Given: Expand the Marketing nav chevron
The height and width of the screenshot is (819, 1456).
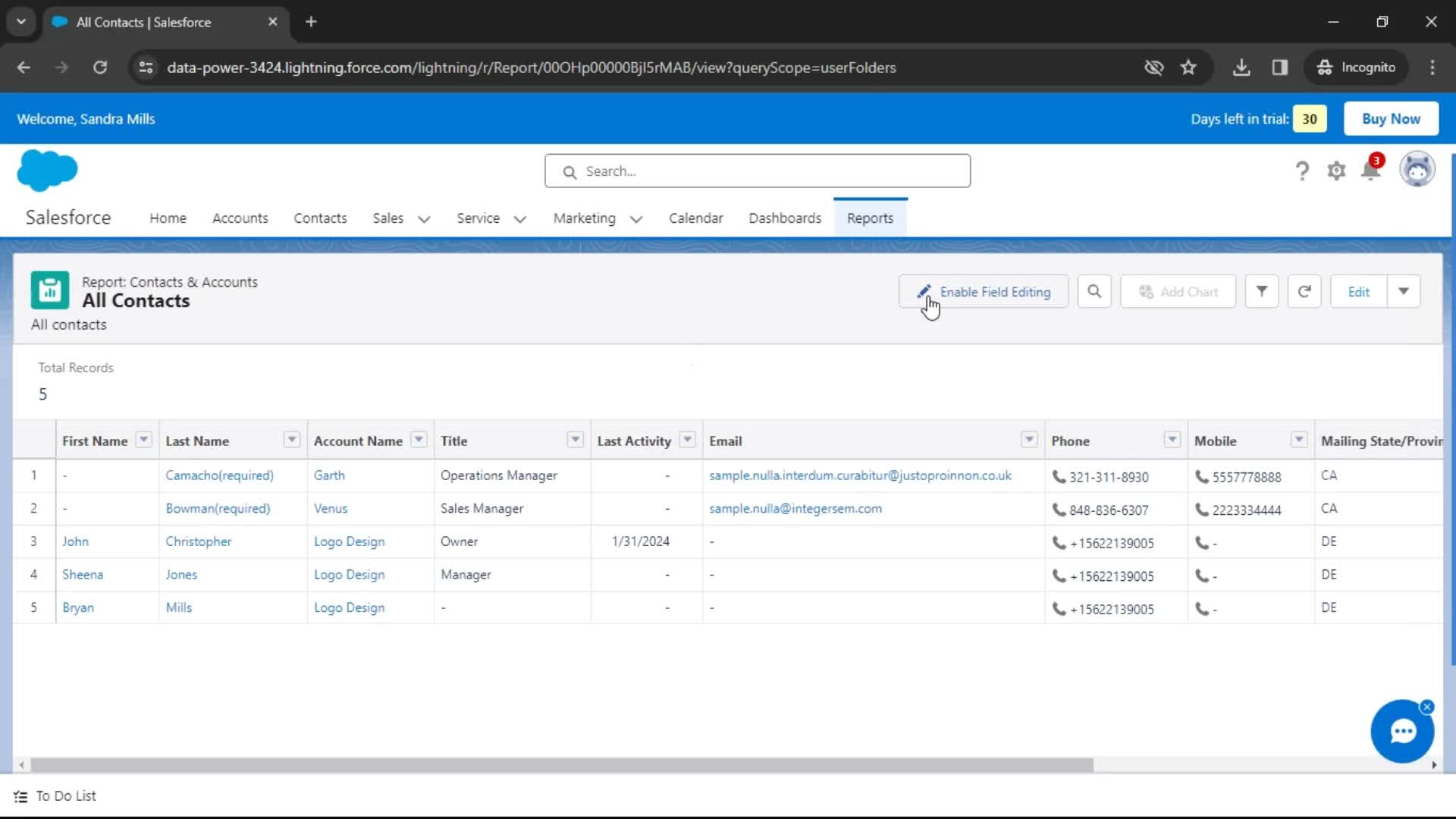Looking at the screenshot, I should coord(635,219).
